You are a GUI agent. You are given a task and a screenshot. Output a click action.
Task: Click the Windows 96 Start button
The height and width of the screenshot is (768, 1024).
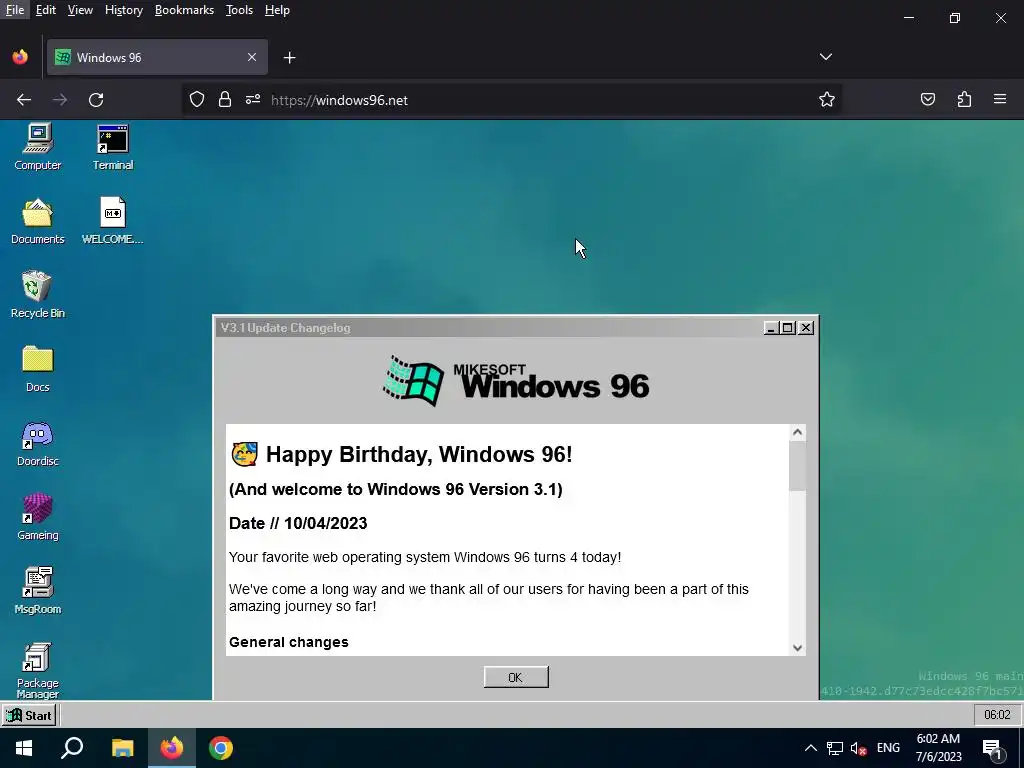(x=29, y=715)
